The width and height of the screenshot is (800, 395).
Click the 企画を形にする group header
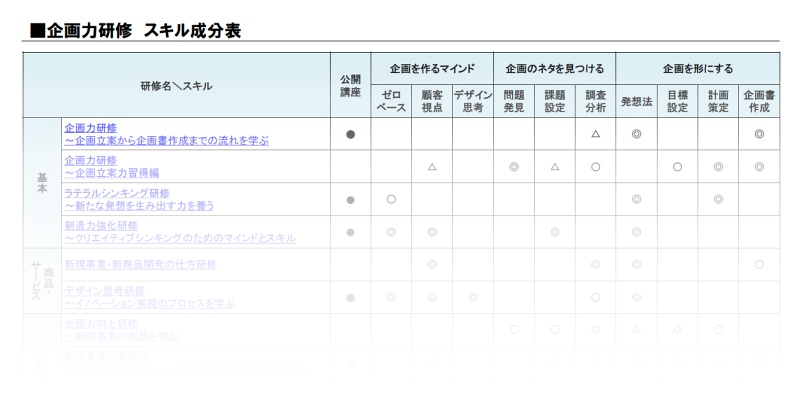(698, 68)
